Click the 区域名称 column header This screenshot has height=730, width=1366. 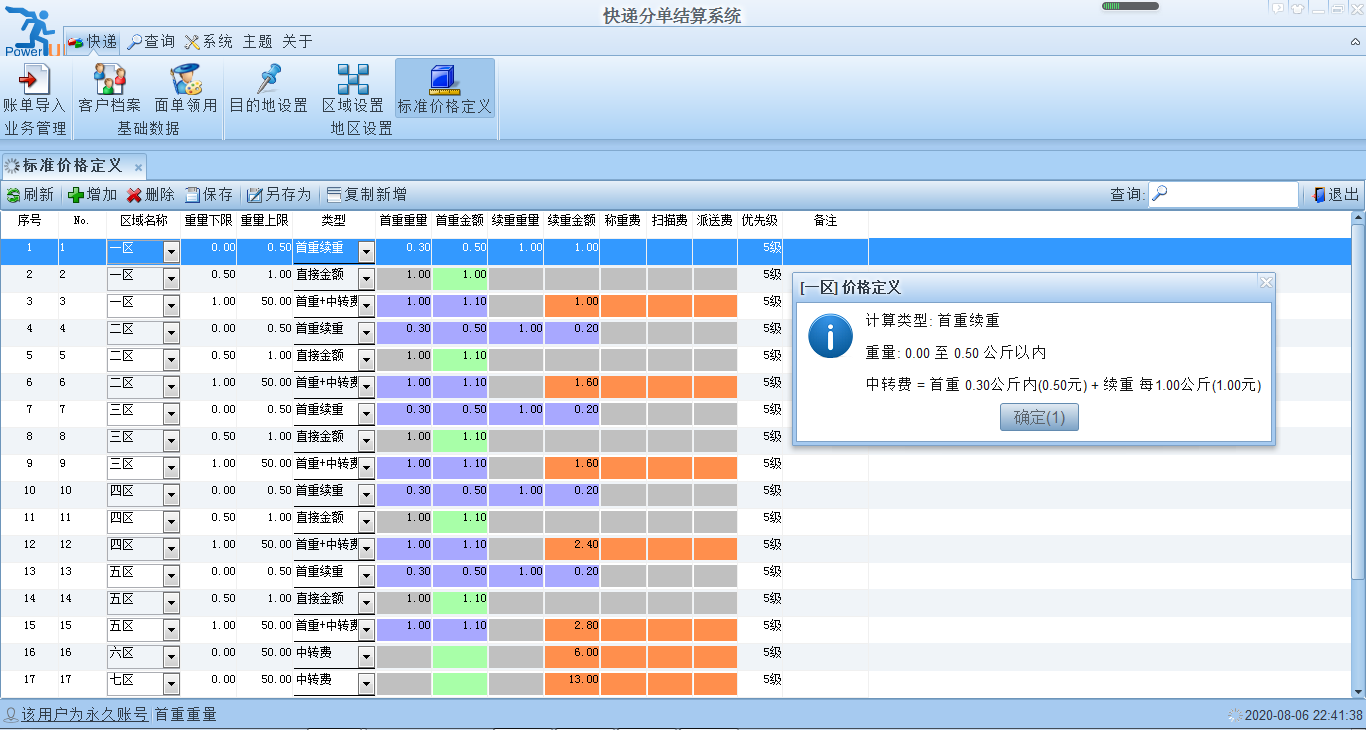coord(143,220)
